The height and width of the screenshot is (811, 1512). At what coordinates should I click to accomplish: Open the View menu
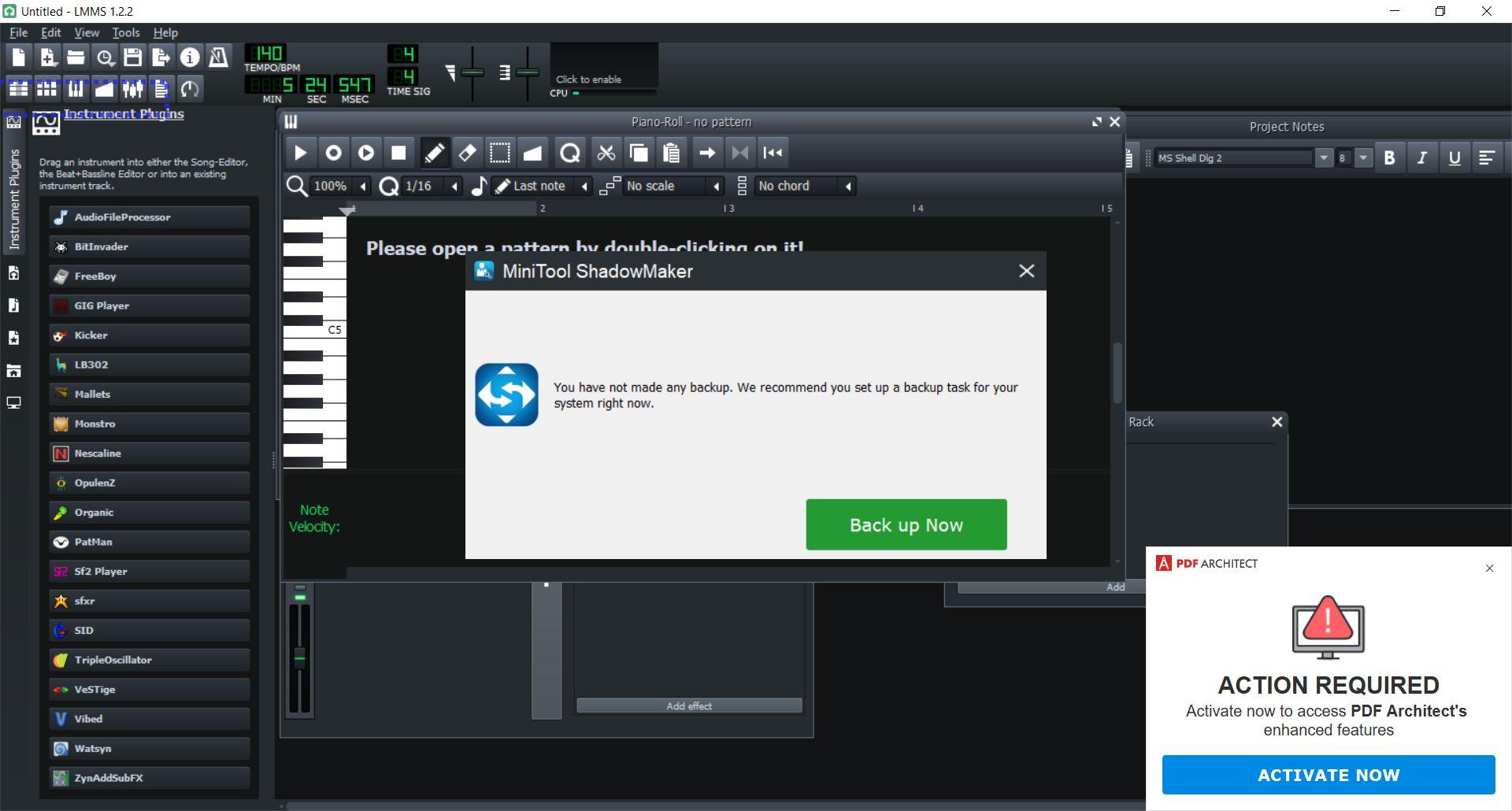(87, 32)
